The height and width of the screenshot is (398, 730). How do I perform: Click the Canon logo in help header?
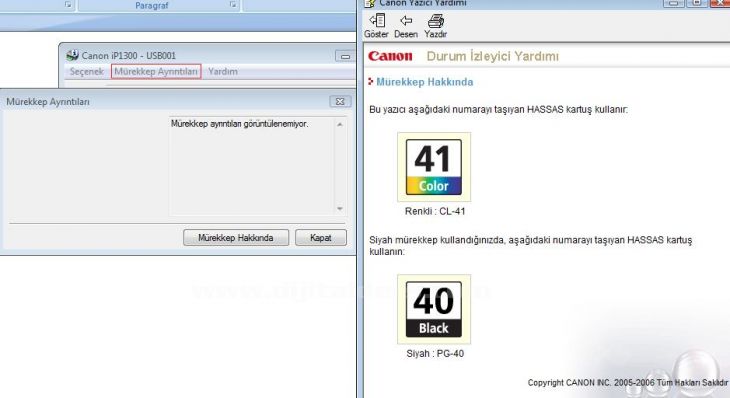[x=390, y=56]
